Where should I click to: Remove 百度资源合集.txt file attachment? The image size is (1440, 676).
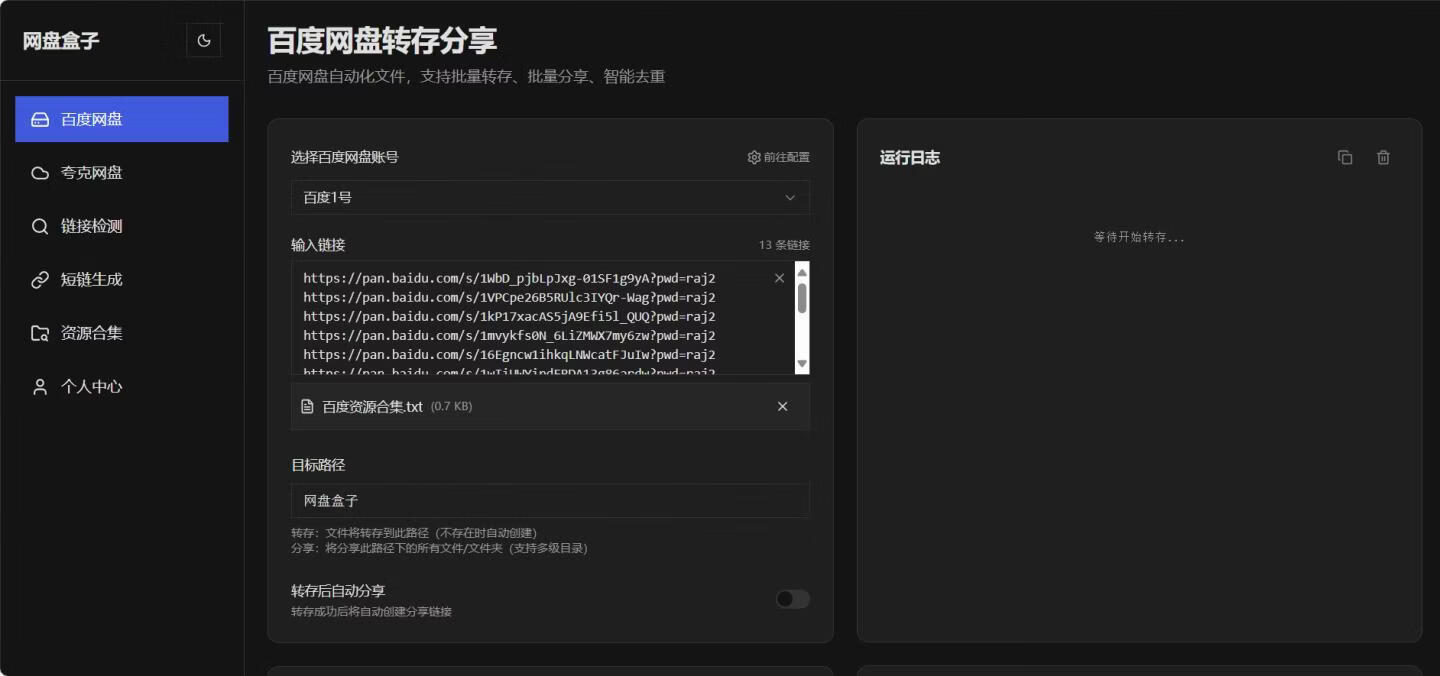[782, 406]
